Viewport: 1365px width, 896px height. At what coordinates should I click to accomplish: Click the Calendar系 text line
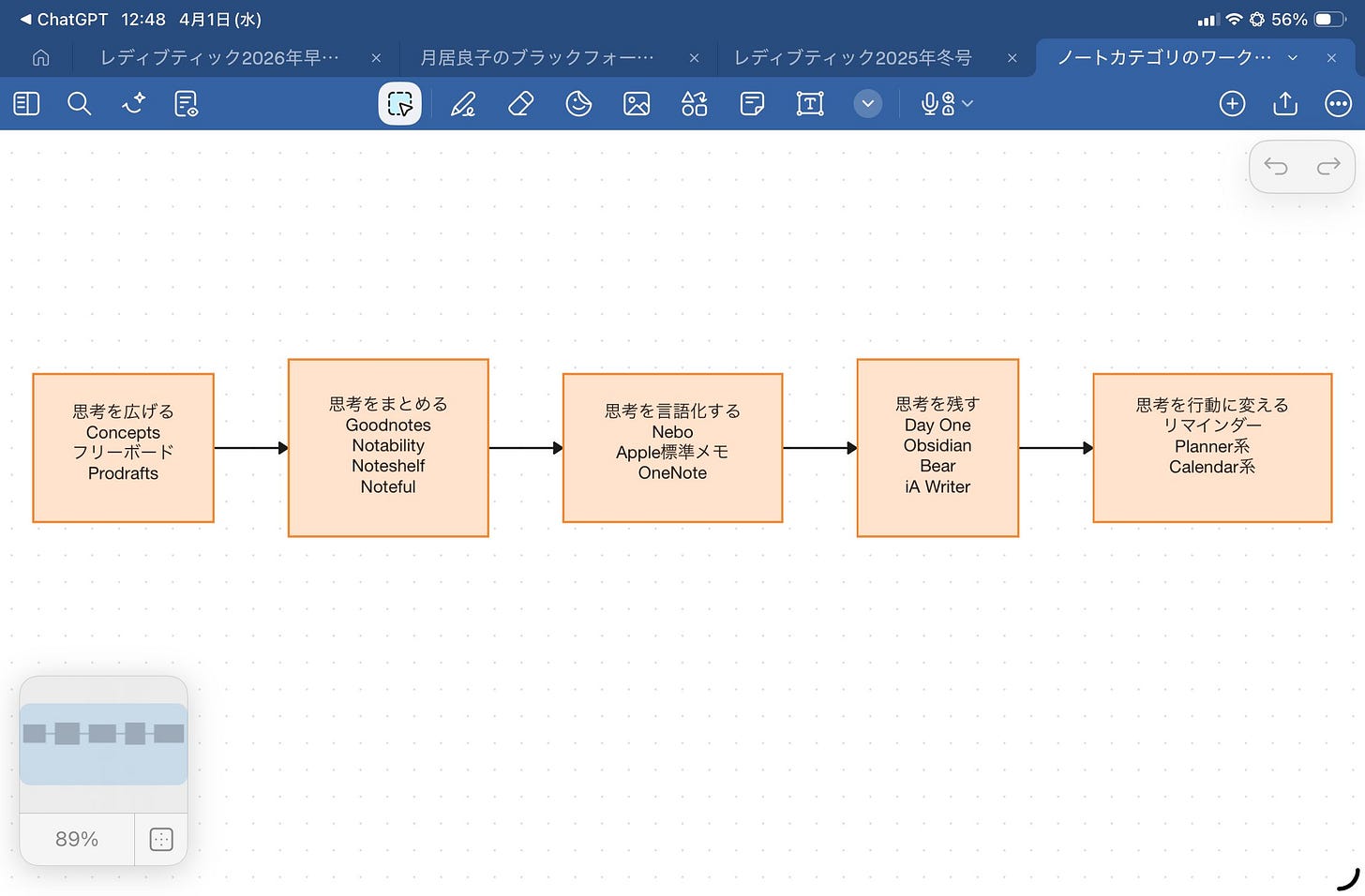click(x=1212, y=467)
